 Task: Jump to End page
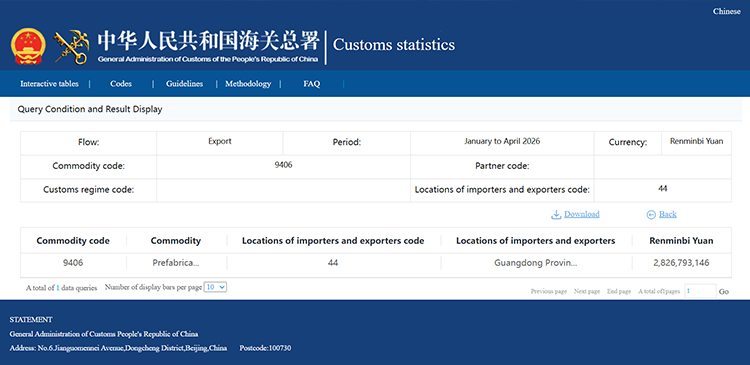619,291
